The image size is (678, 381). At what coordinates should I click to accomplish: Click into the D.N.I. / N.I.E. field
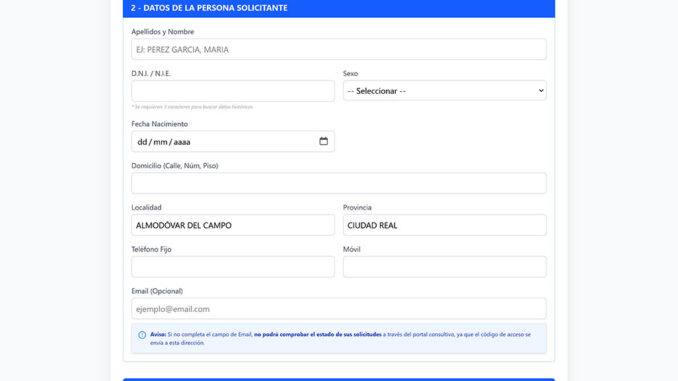(x=233, y=91)
